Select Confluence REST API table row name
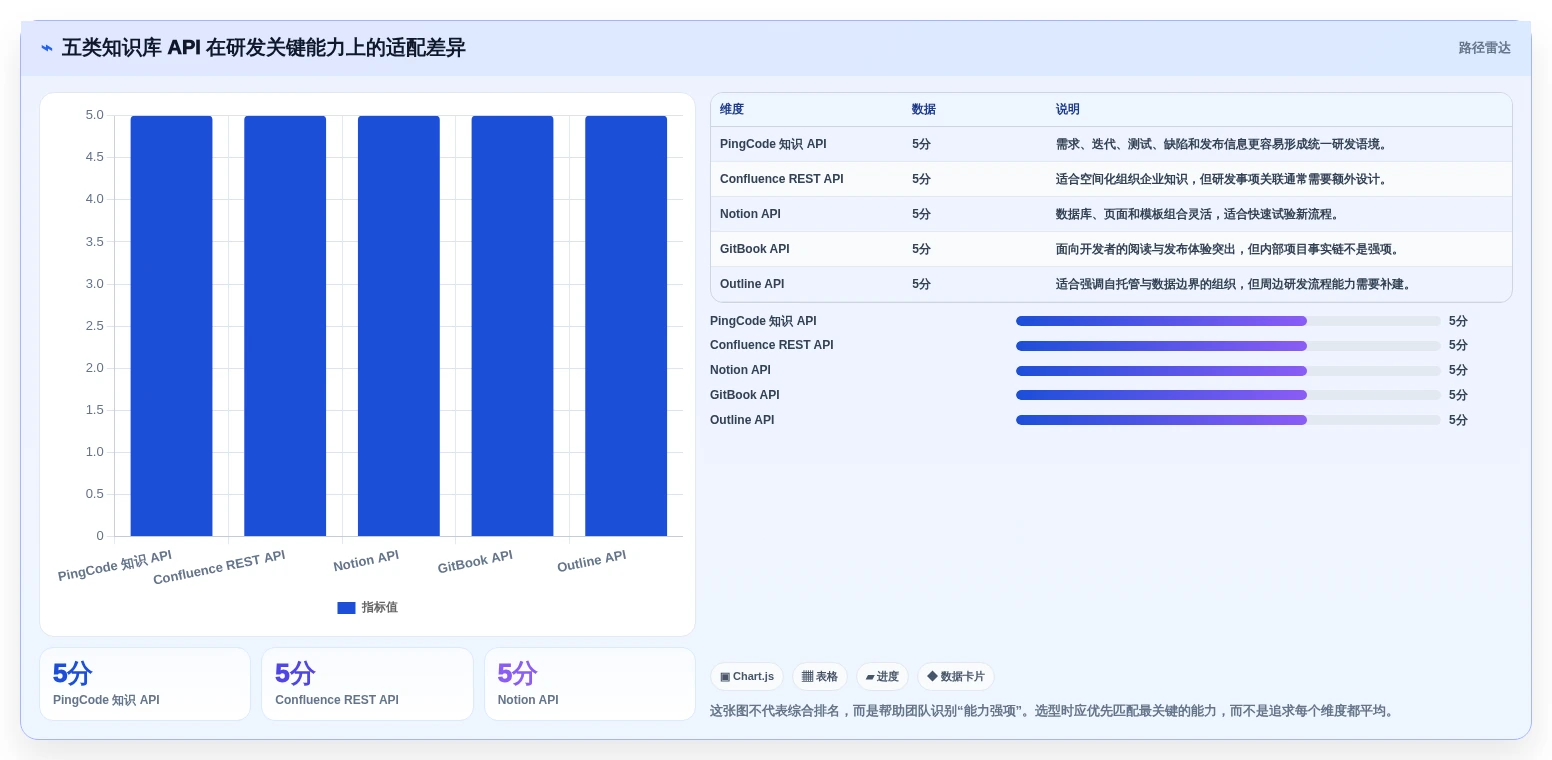Screen dimensions: 1552x760 [781, 179]
